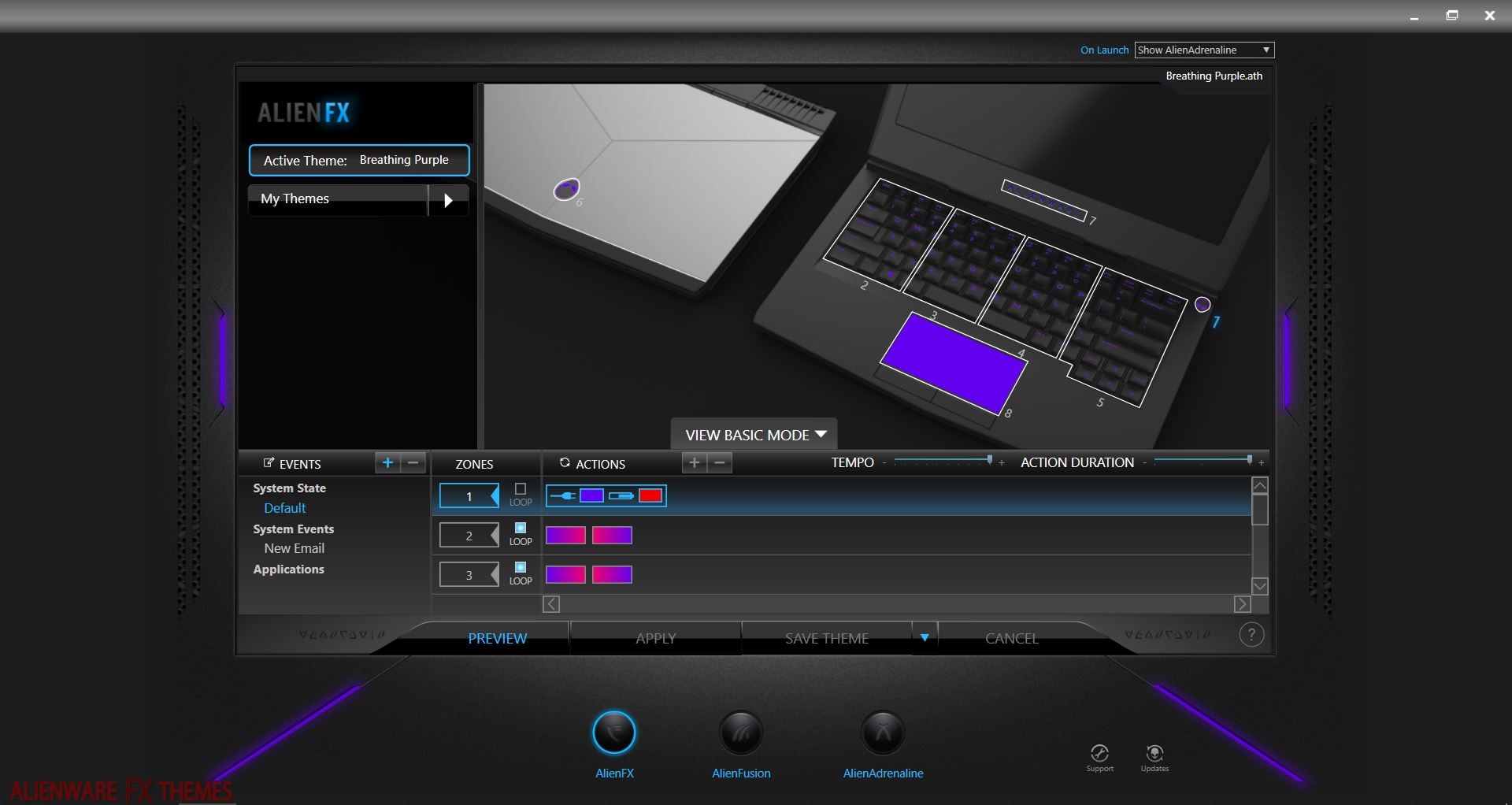Select the System State category
Image resolution: width=1512 pixels, height=805 pixels.
pyautogui.click(x=289, y=488)
